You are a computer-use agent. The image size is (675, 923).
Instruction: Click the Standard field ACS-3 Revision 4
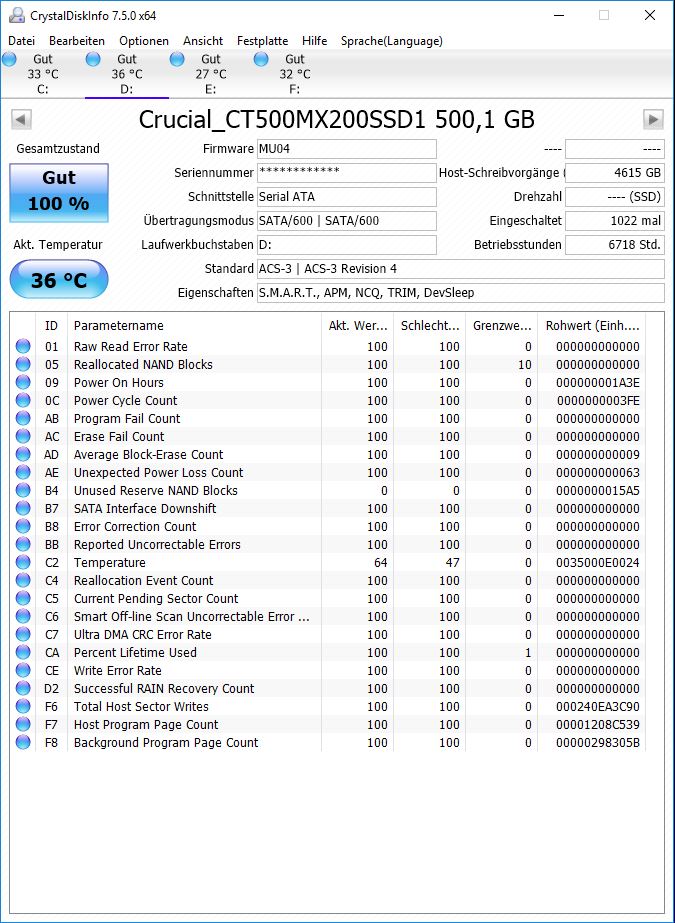461,268
